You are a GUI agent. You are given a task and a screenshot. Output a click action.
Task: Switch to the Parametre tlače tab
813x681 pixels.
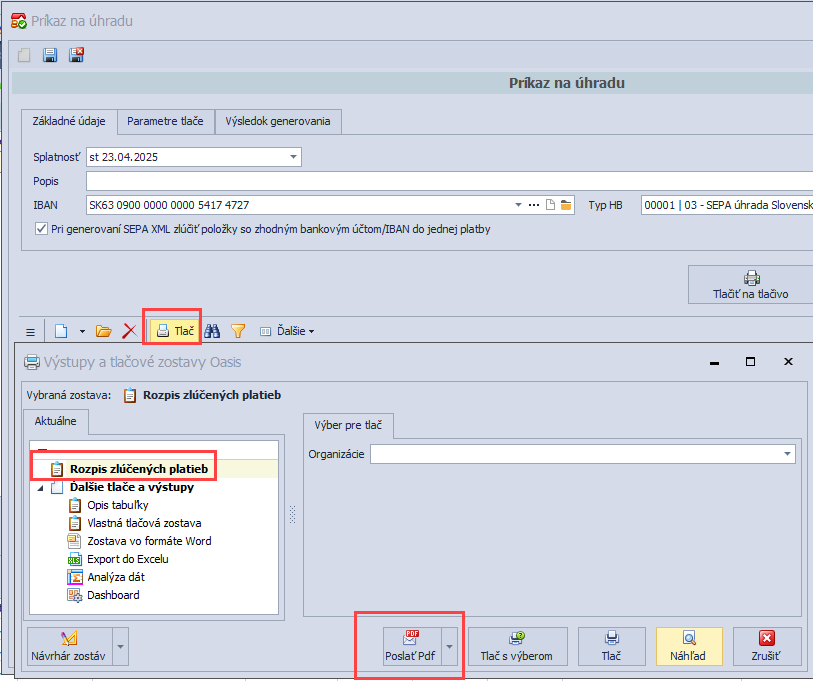tap(165, 122)
